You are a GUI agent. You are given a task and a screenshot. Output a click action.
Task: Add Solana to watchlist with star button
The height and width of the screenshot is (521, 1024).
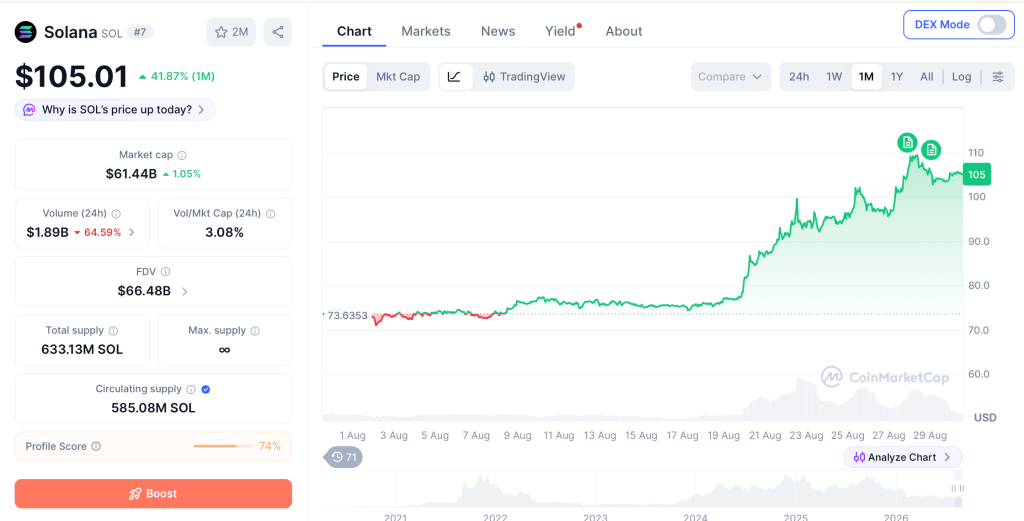coord(231,32)
